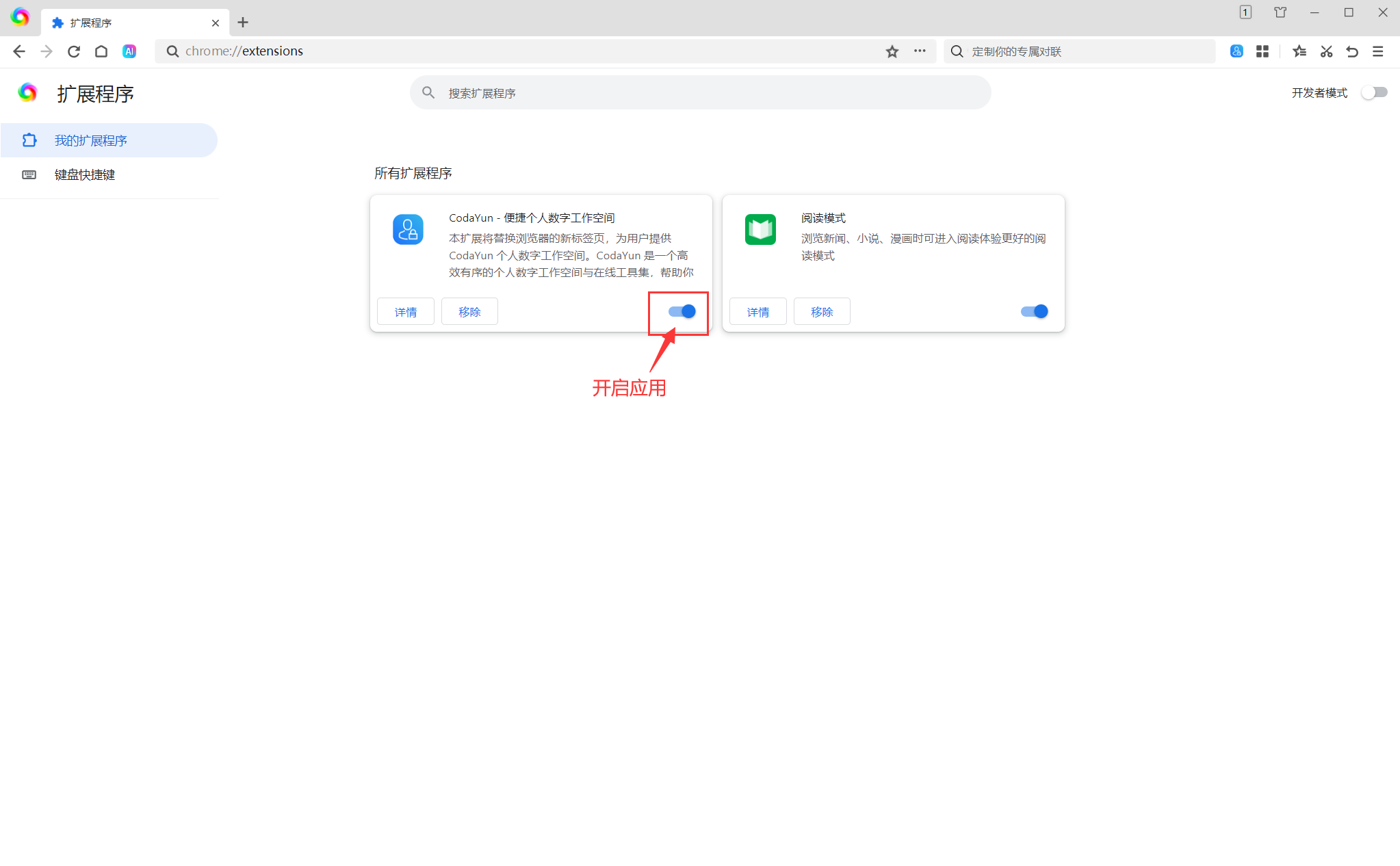Click the AI assistant icon in toolbar
The height and width of the screenshot is (866, 1400).
tap(129, 51)
